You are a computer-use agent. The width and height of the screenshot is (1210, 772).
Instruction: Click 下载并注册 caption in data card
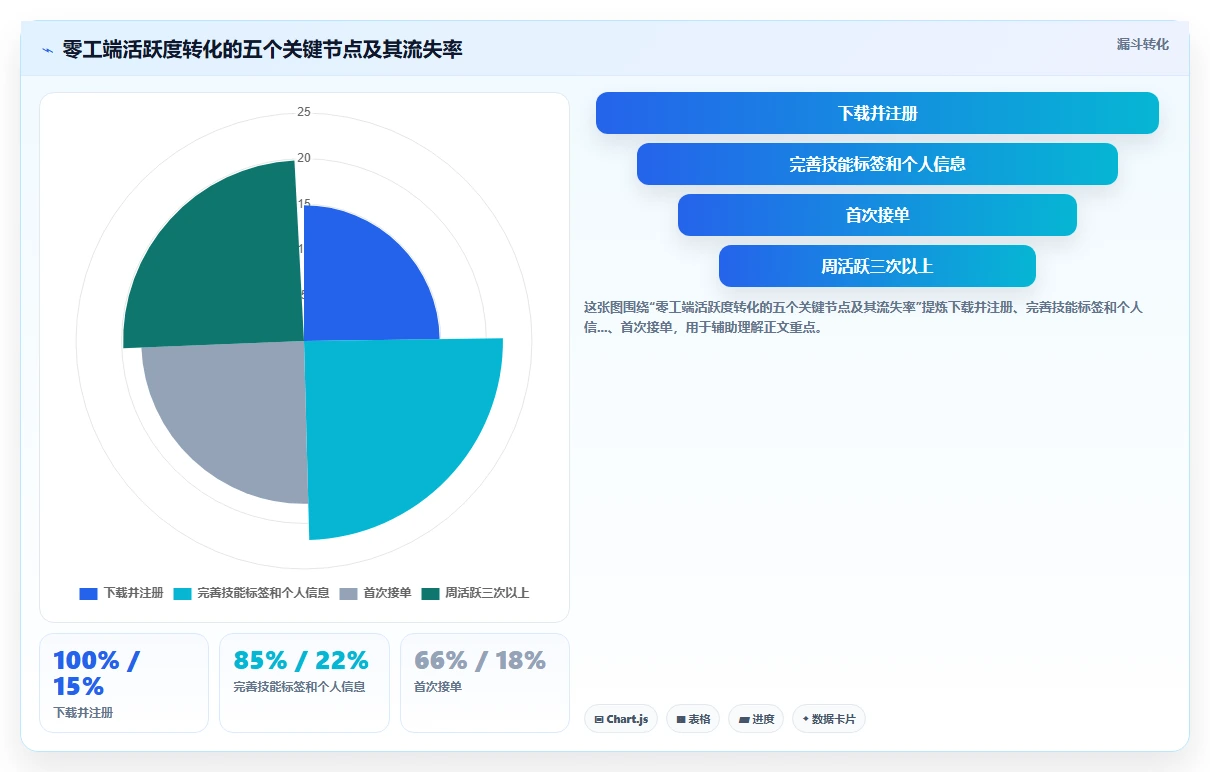[x=83, y=713]
